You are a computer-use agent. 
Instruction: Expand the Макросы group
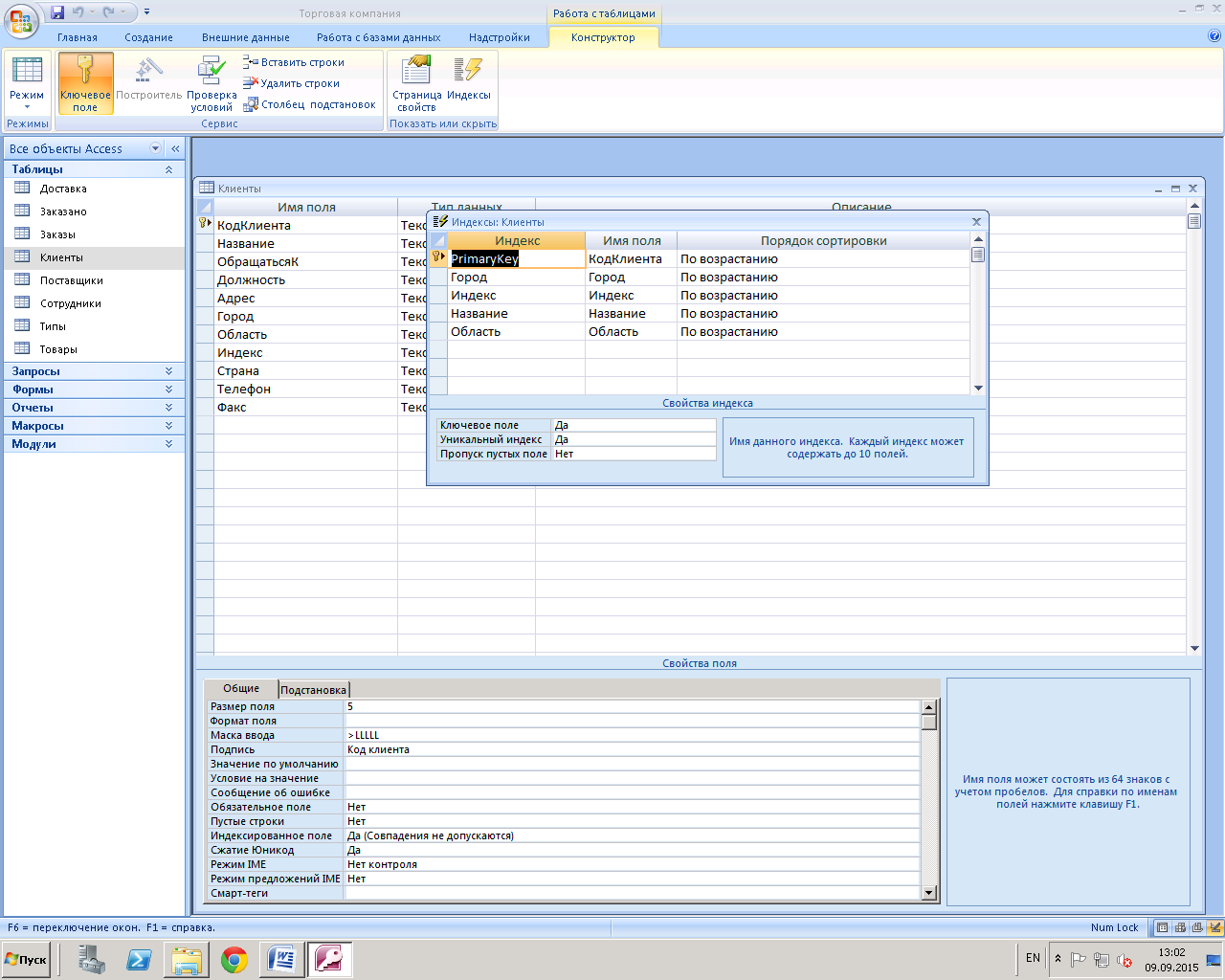click(x=168, y=426)
